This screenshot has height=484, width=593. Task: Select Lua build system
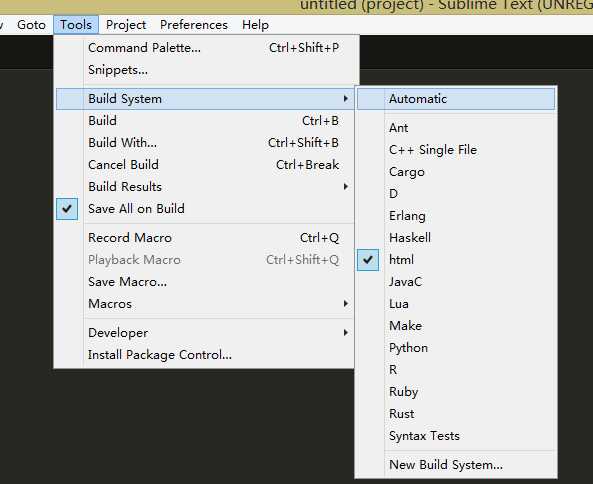coord(456,304)
